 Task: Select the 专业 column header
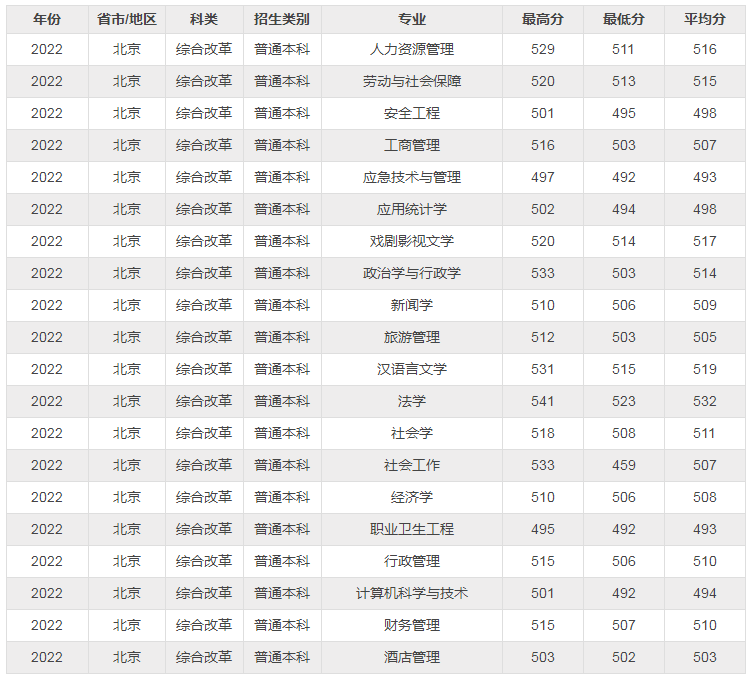point(411,19)
